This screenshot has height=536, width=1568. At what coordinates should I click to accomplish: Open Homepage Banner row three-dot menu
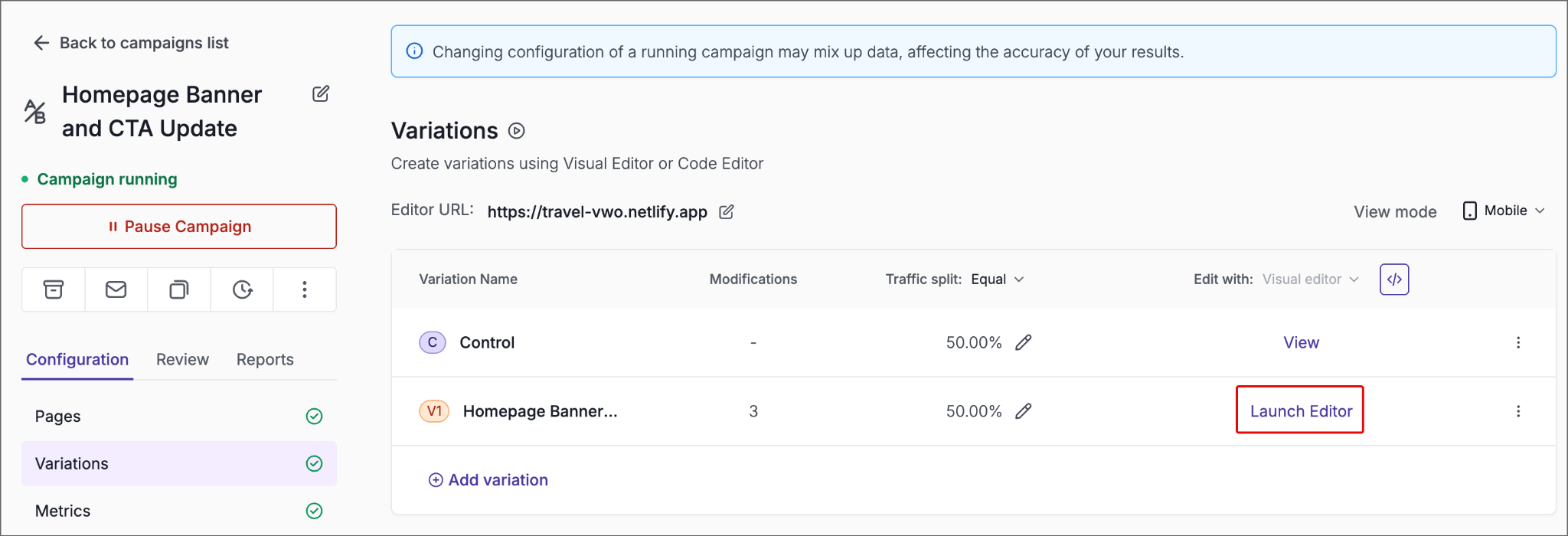[1518, 411]
